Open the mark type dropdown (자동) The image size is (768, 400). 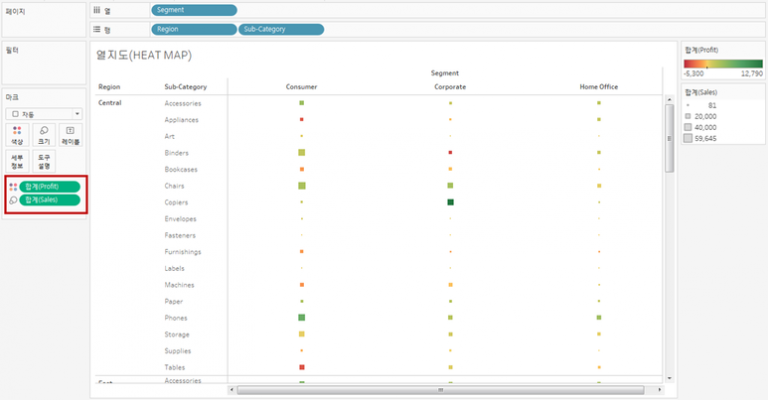coord(44,114)
